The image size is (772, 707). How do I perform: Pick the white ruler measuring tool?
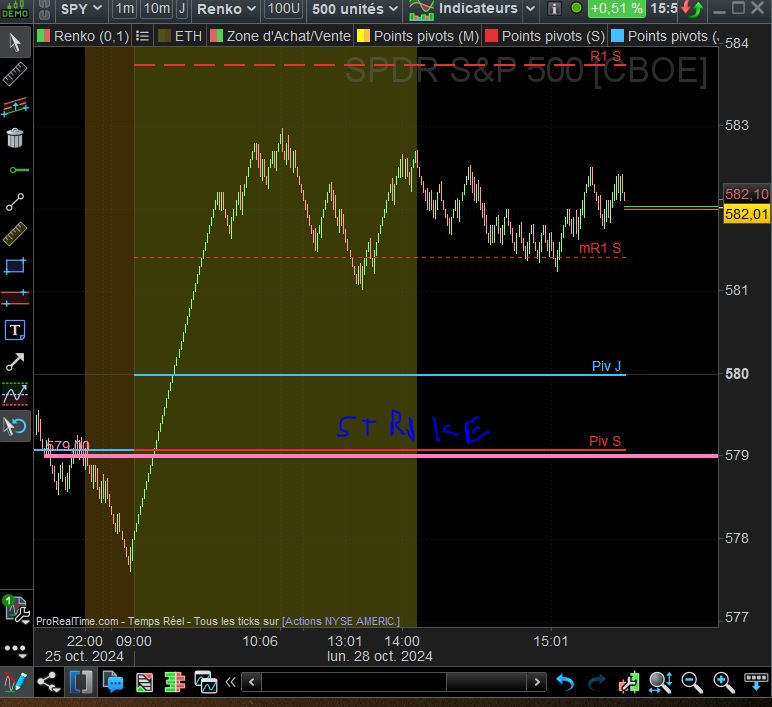pos(15,74)
